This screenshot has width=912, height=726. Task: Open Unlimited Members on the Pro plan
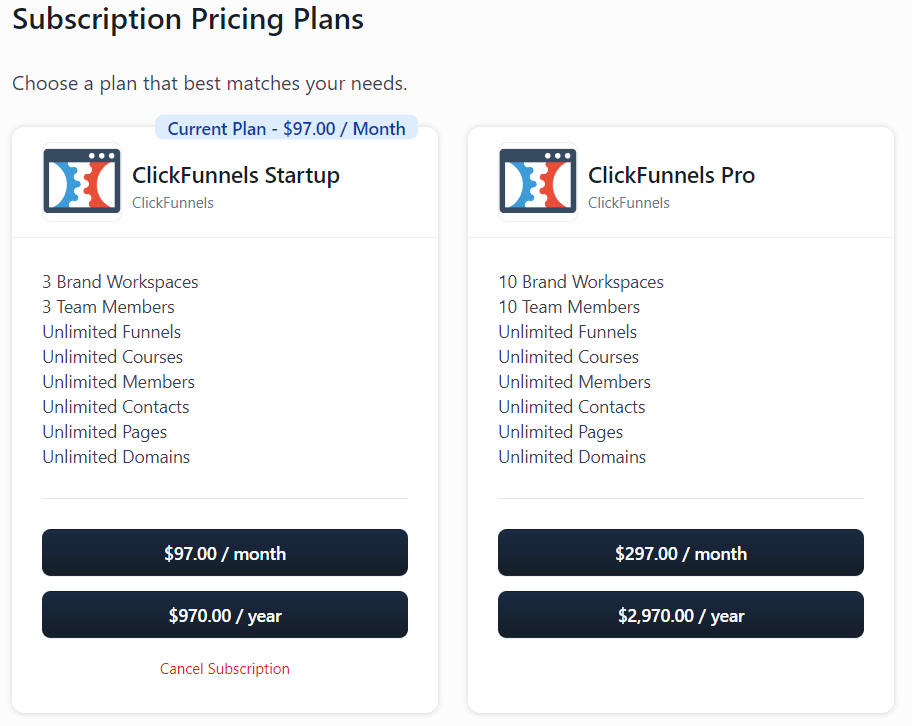574,381
